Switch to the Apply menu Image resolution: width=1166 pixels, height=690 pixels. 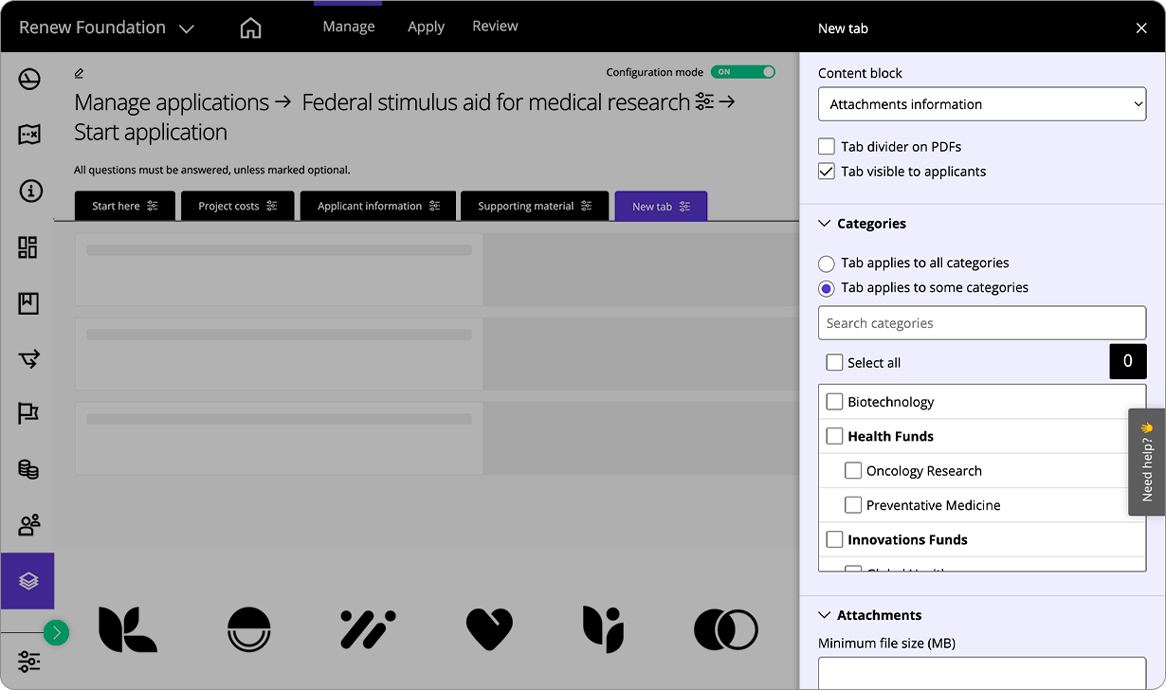pyautogui.click(x=425, y=27)
